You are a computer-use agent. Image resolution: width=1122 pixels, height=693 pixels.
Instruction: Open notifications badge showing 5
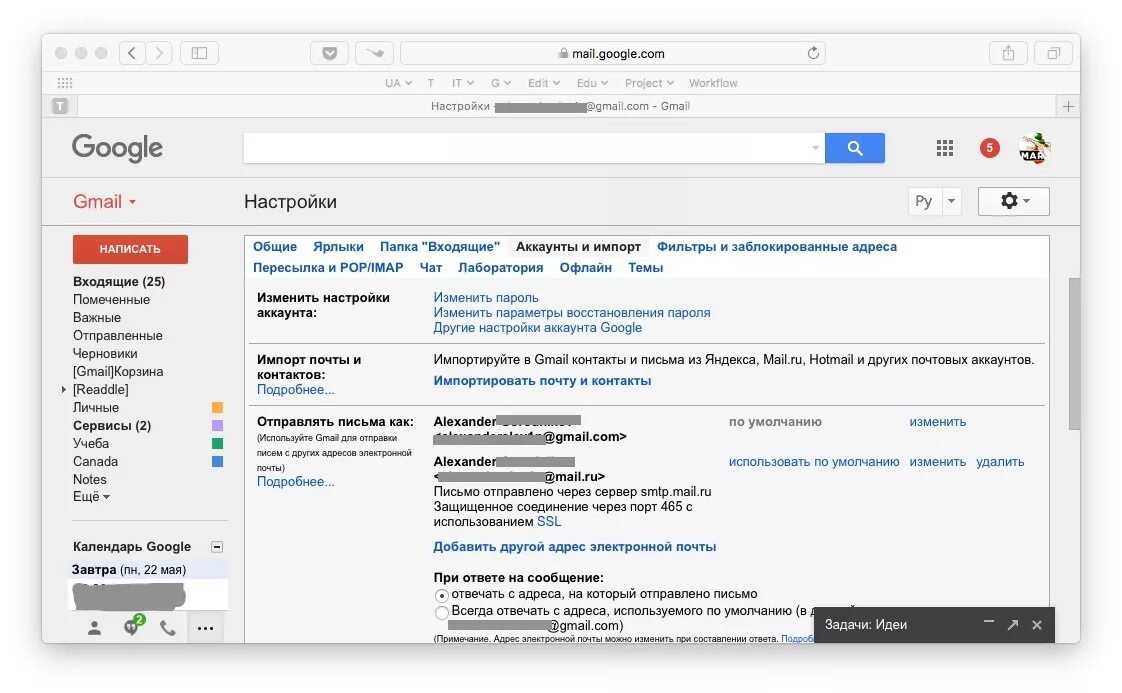[x=990, y=148]
